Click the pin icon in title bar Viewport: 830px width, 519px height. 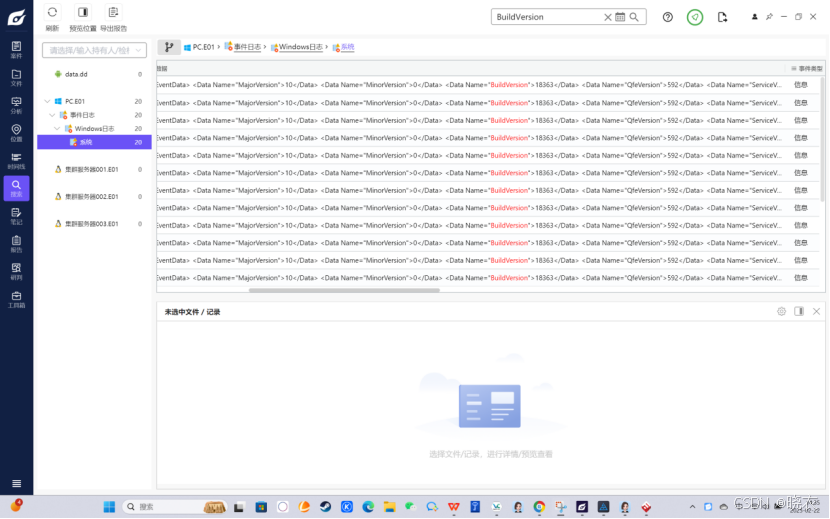pos(769,17)
